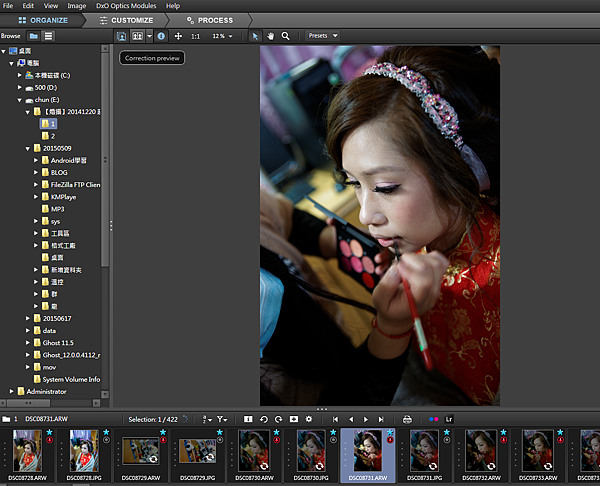Click the print icon in filmstrip toolbar
The height and width of the screenshot is (486, 600).
(x=407, y=419)
